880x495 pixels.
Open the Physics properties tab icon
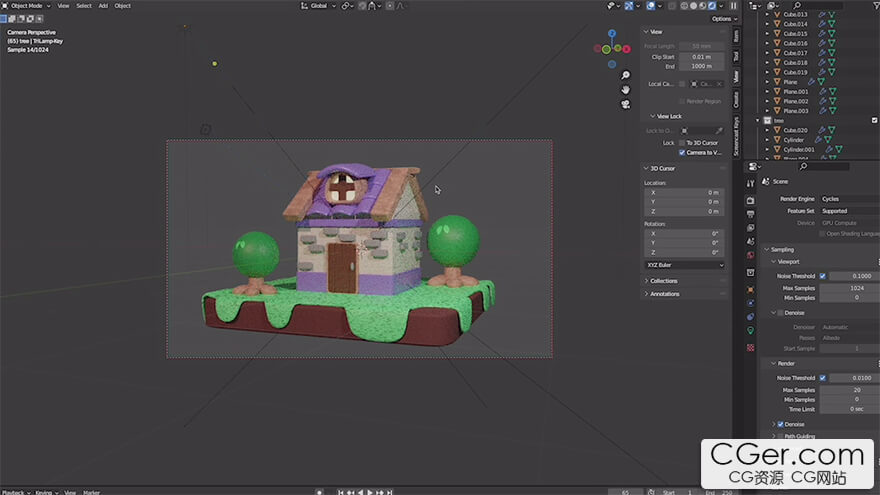pyautogui.click(x=750, y=303)
